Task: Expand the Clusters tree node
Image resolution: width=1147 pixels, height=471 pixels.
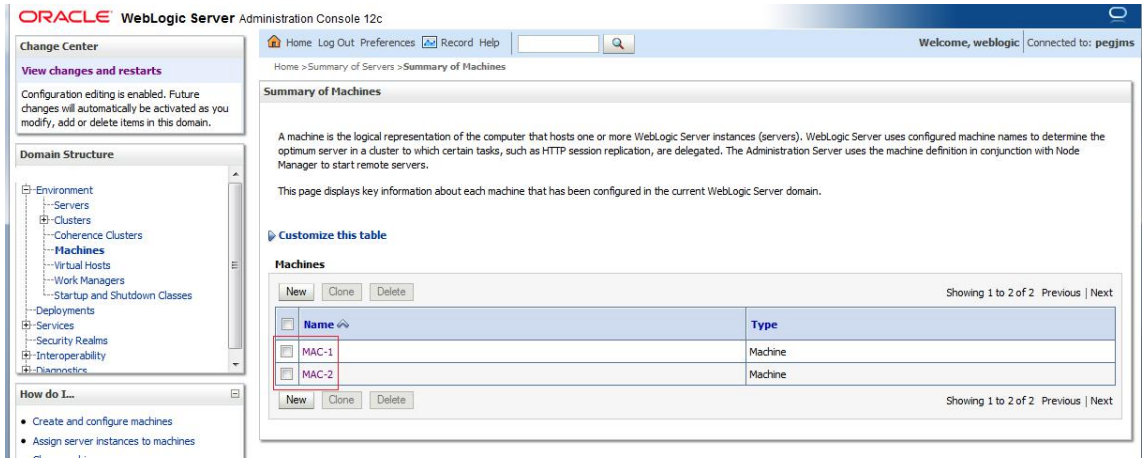Action: 44,219
